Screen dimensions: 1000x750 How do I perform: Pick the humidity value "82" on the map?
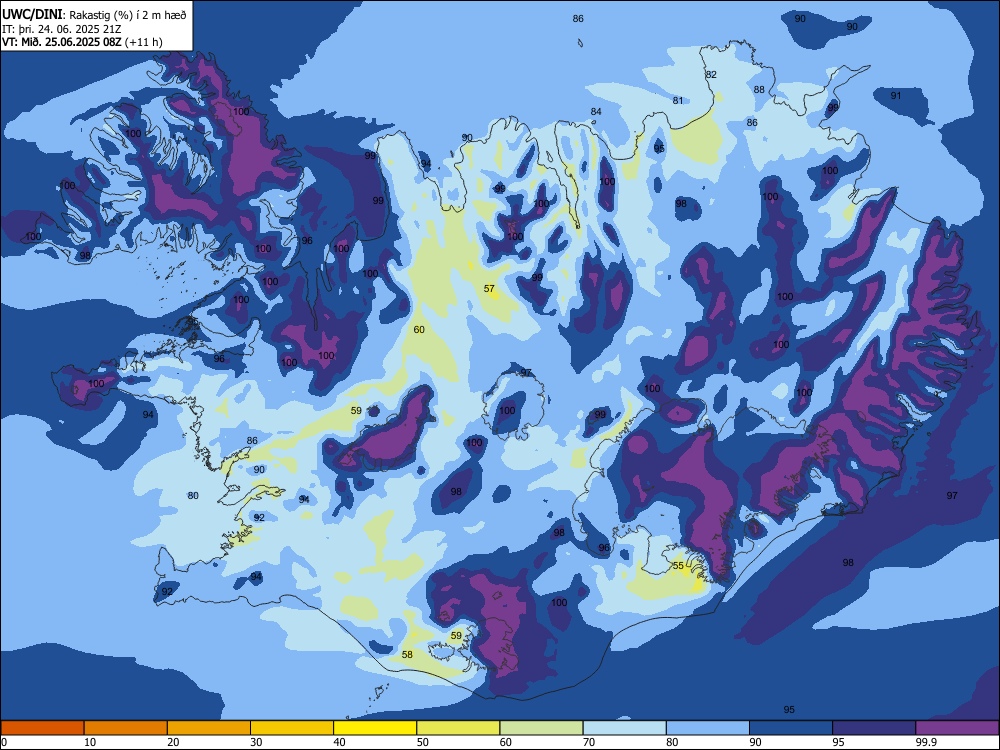pyautogui.click(x=711, y=75)
